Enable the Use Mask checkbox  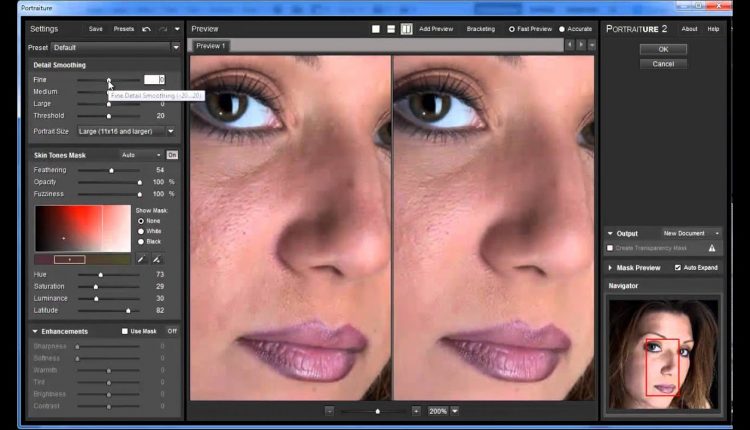click(x=125, y=331)
